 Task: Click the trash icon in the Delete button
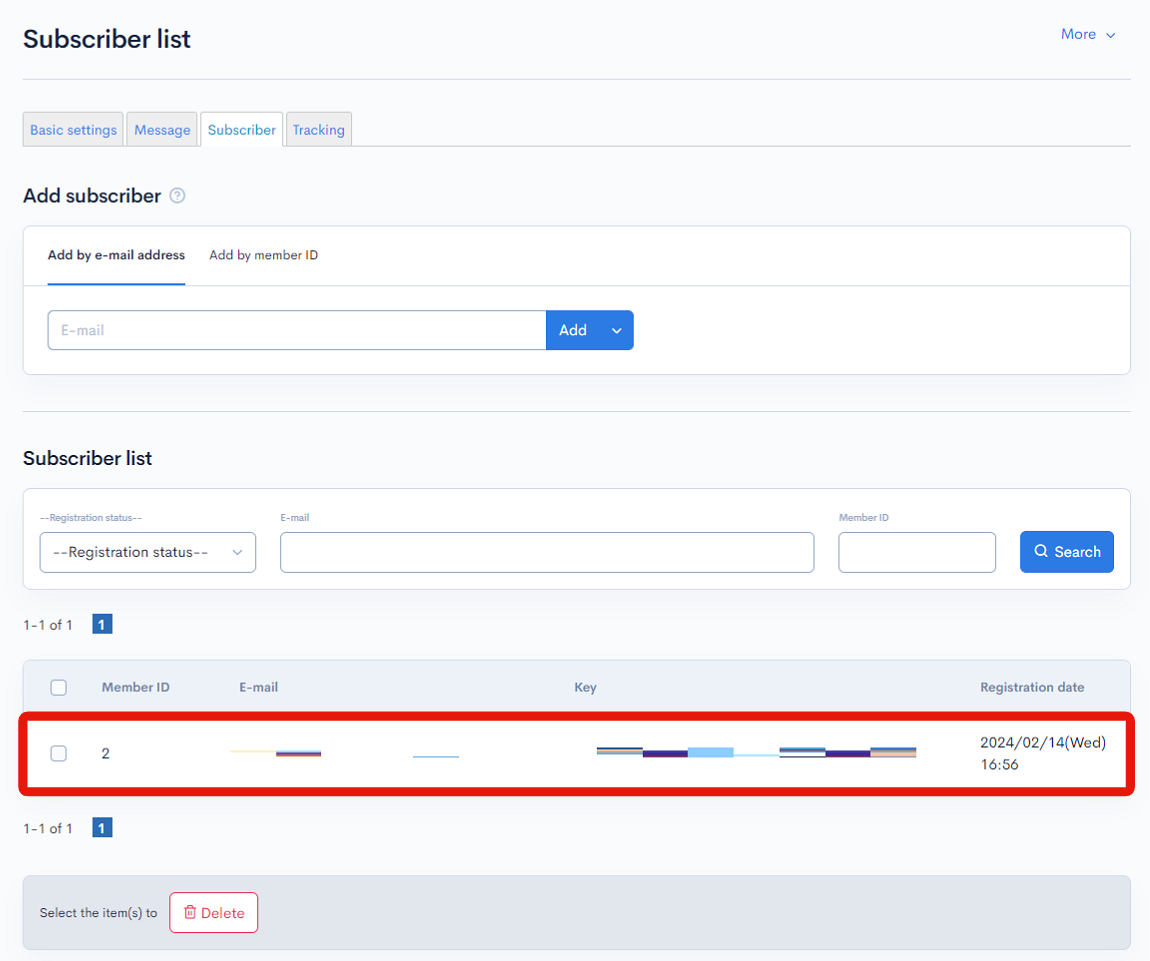[x=190, y=912]
